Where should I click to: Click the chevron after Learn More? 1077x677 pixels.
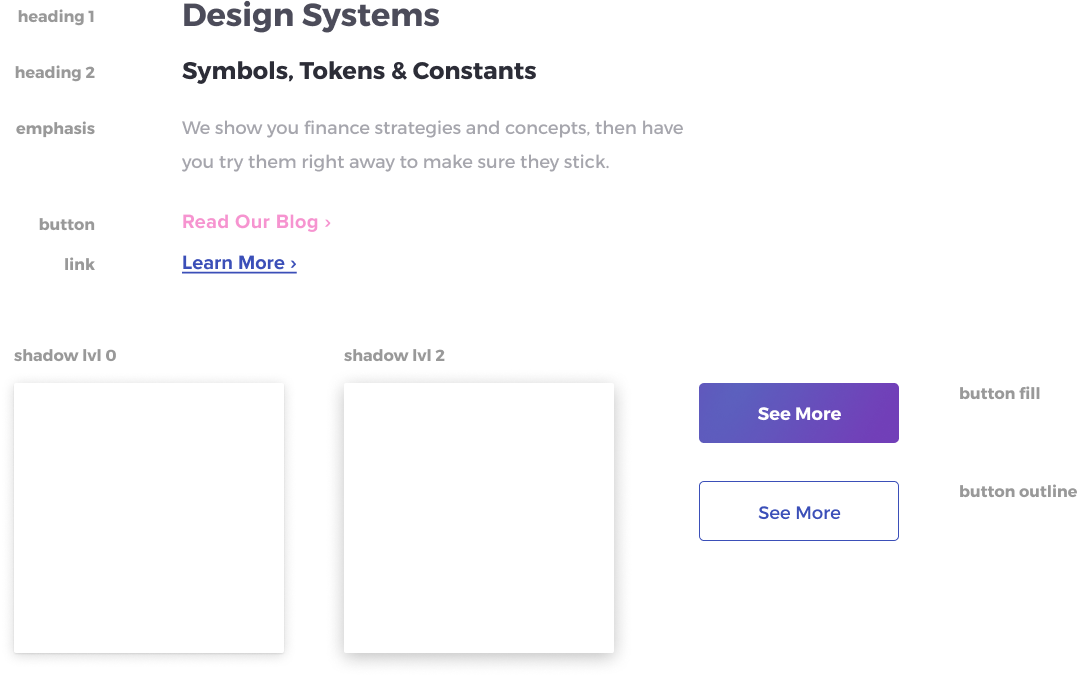[x=293, y=264]
